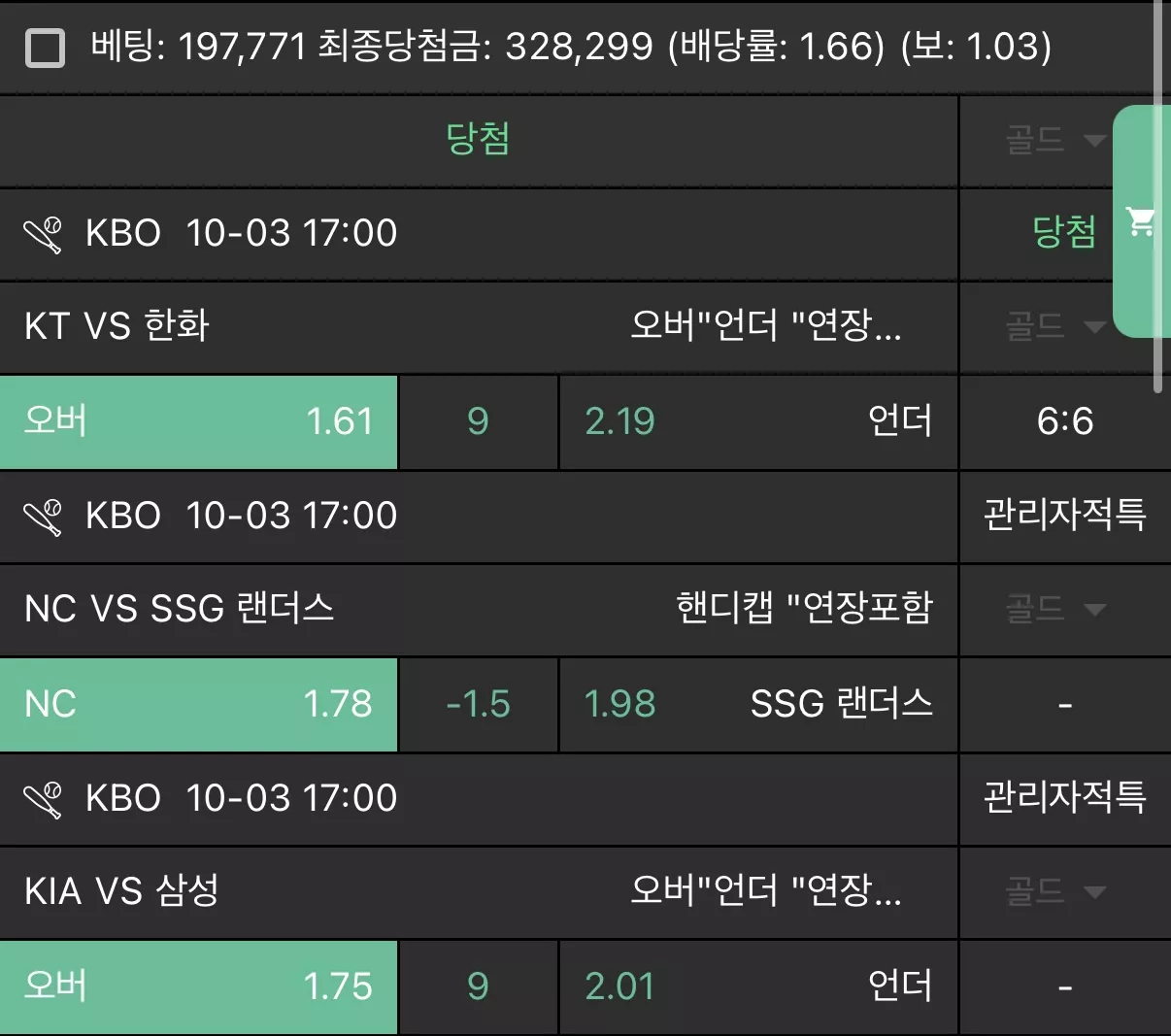Click the 6:6 score result cell

(1065, 422)
